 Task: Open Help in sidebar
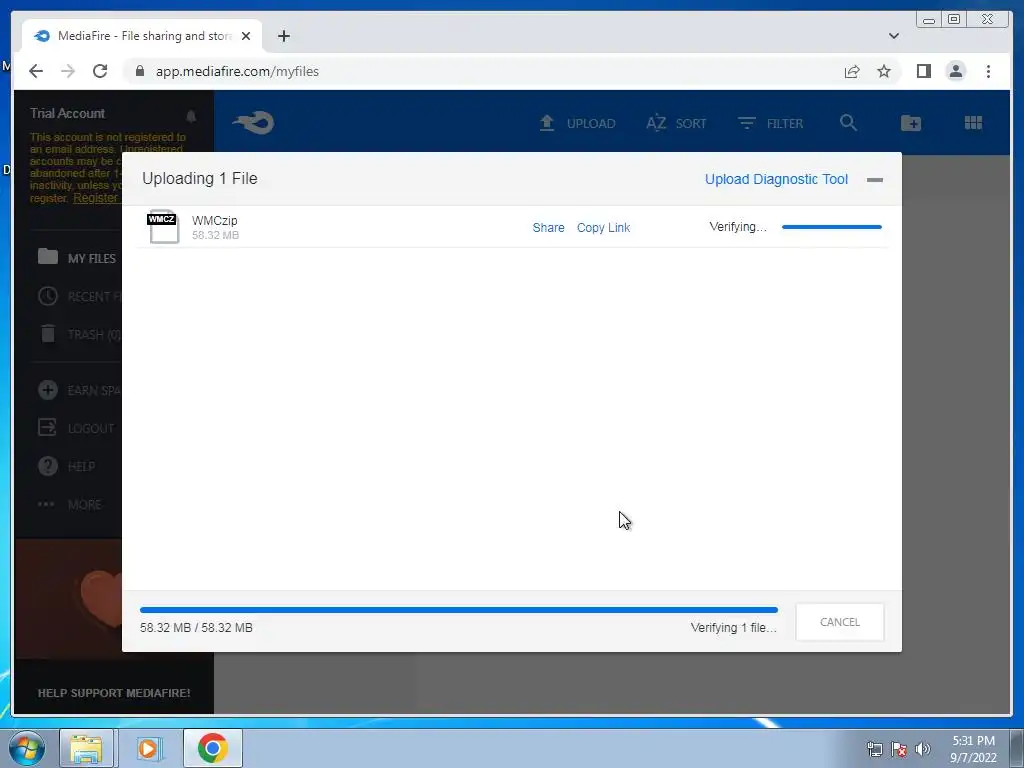pyautogui.click(x=67, y=466)
